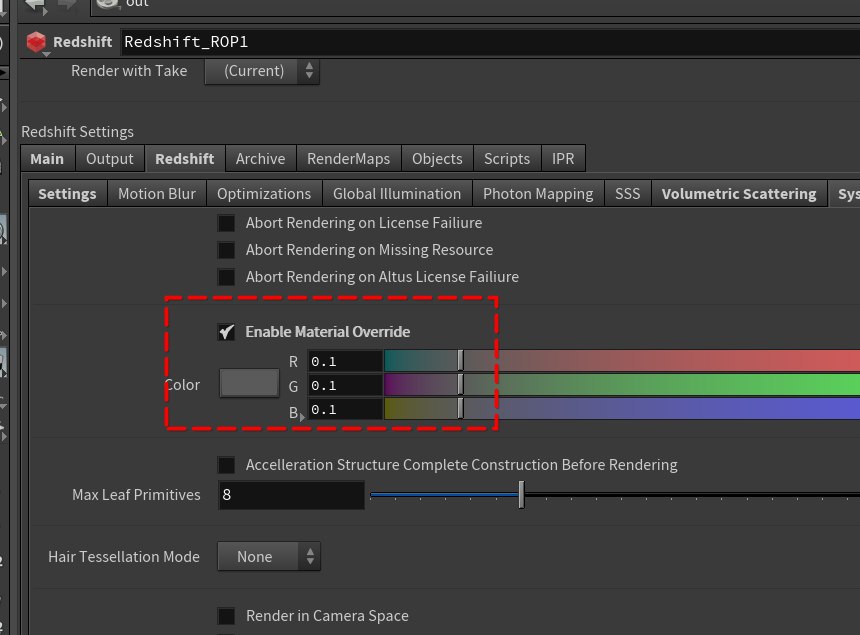Click the Hair Tessellation Mode label
Image resolution: width=860 pixels, height=635 pixels.
pos(124,557)
